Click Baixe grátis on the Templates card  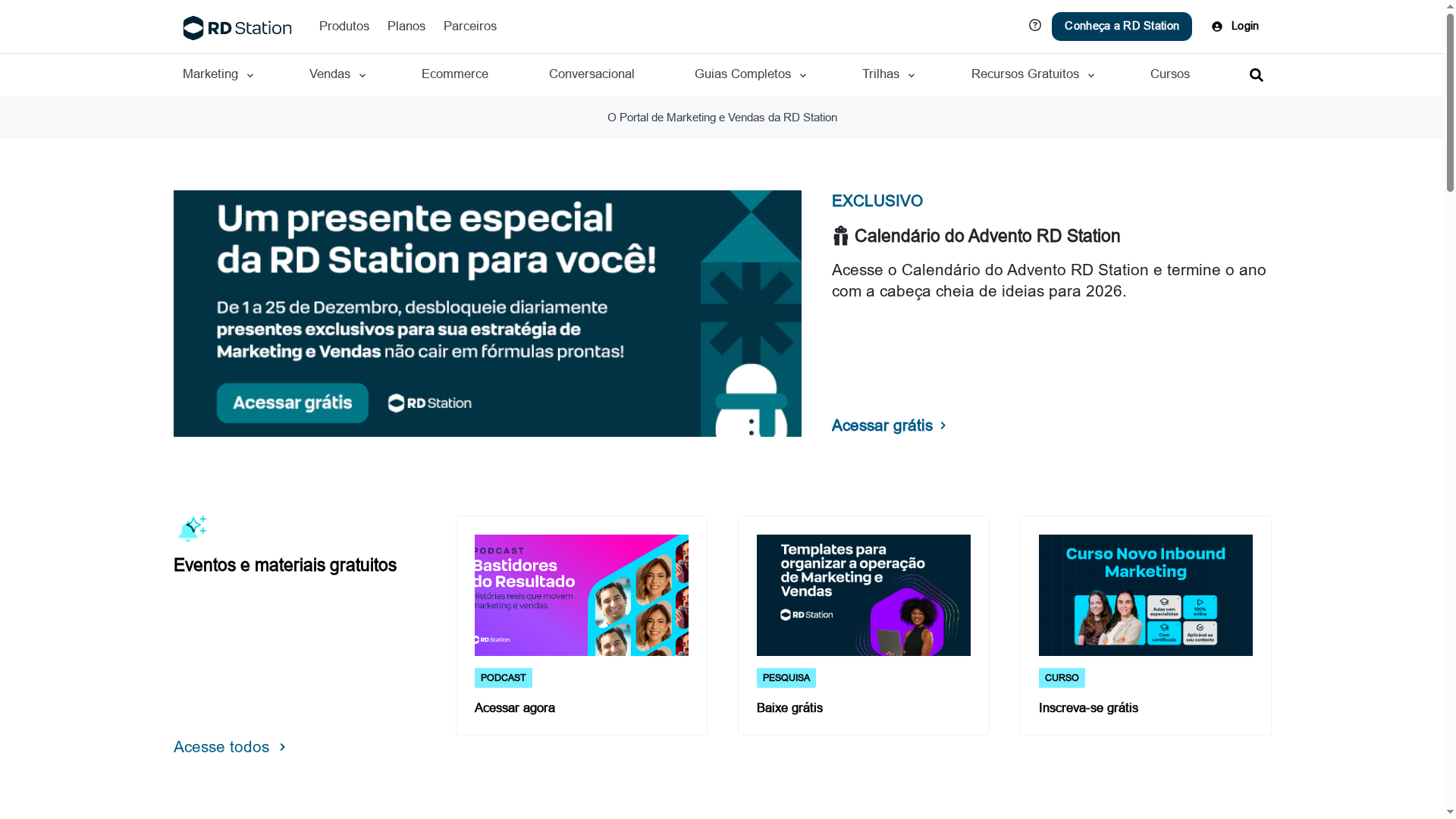pyautogui.click(x=789, y=708)
